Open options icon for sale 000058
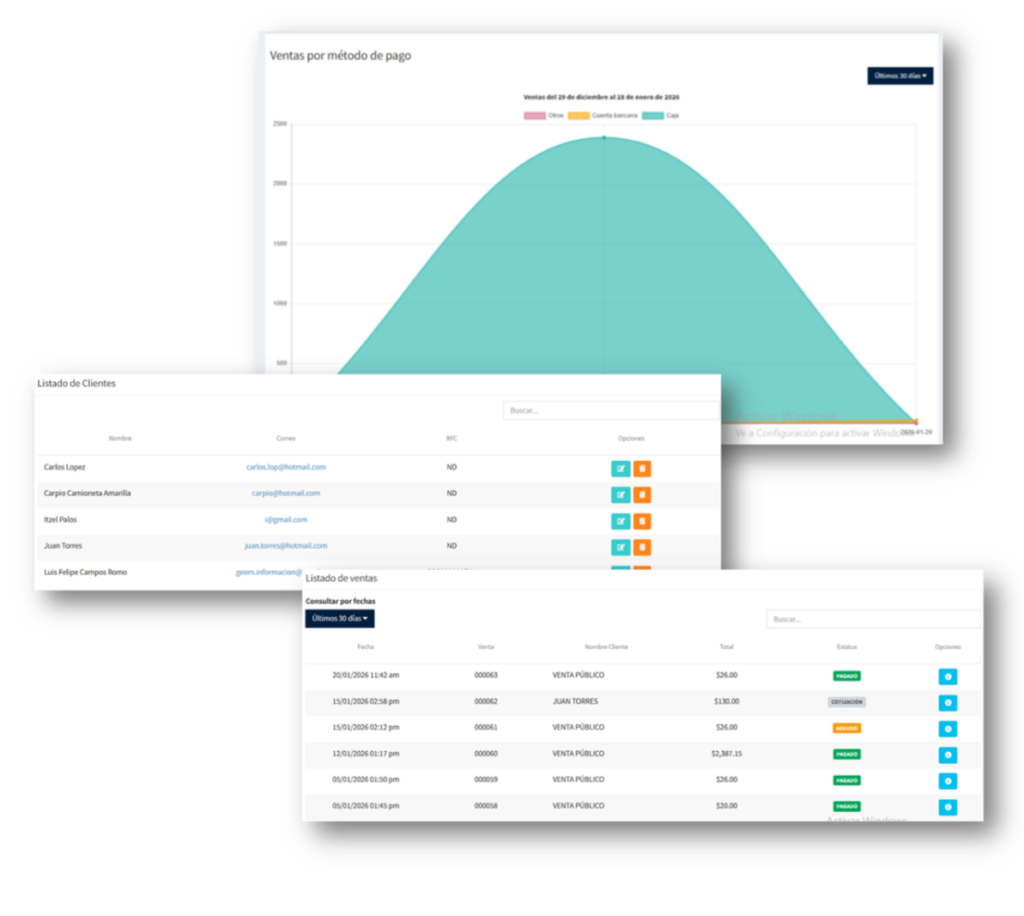The image size is (1024, 916). tap(947, 807)
